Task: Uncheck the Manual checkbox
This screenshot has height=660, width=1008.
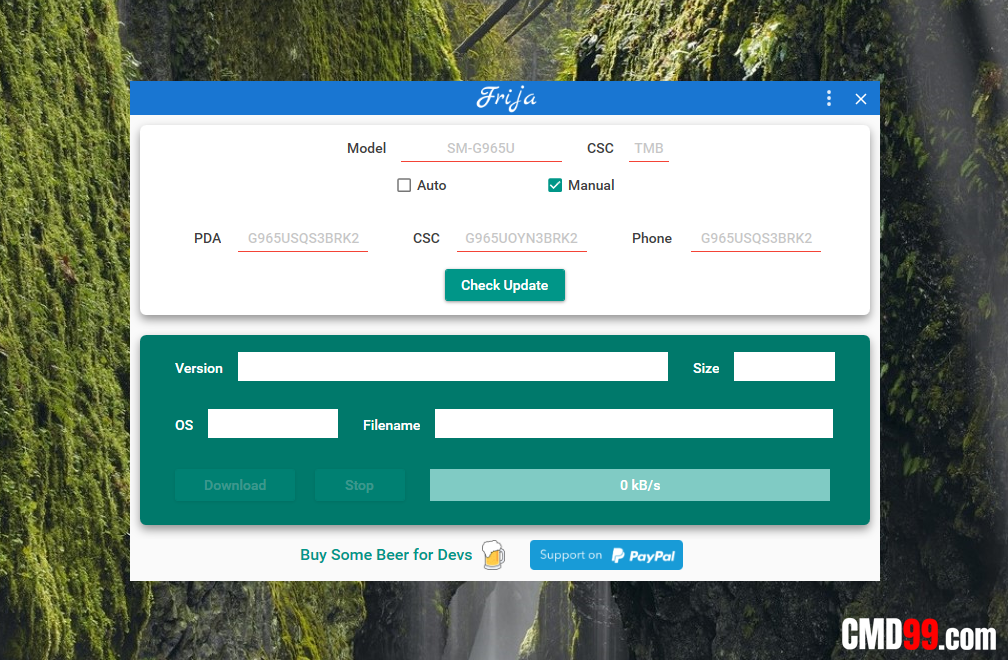Action: click(555, 185)
